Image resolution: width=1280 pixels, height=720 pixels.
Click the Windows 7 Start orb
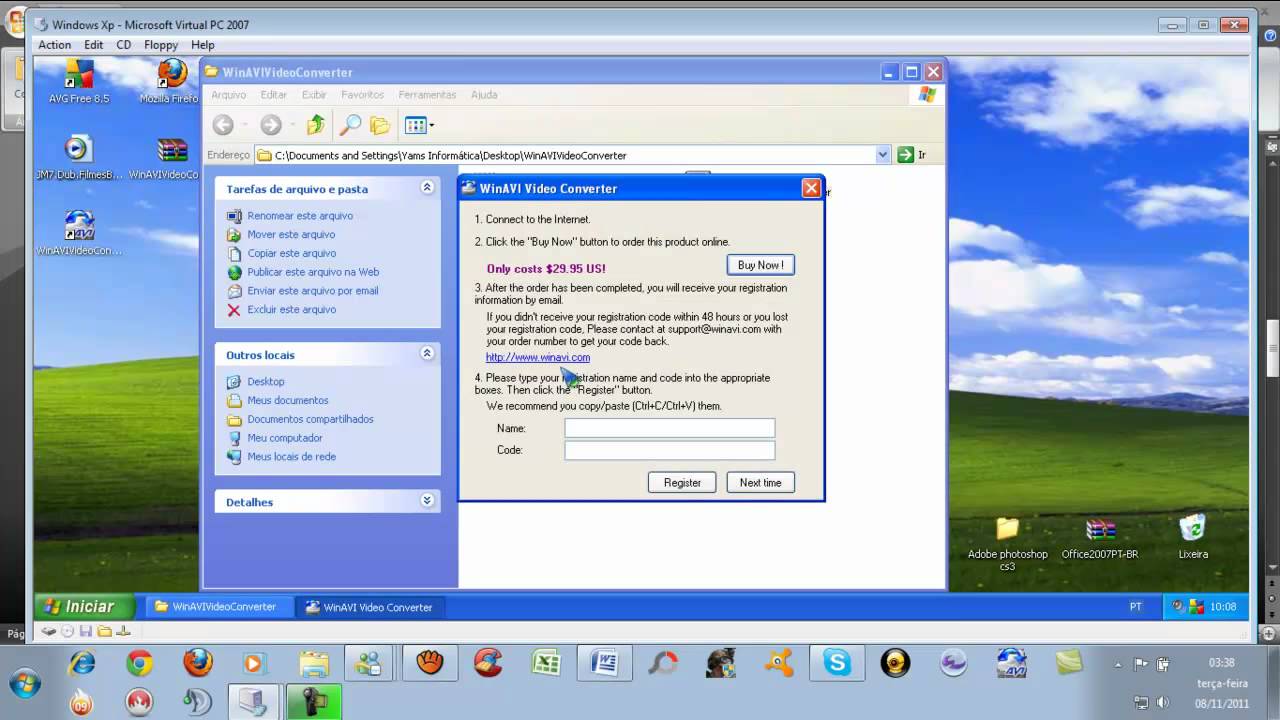coord(24,684)
